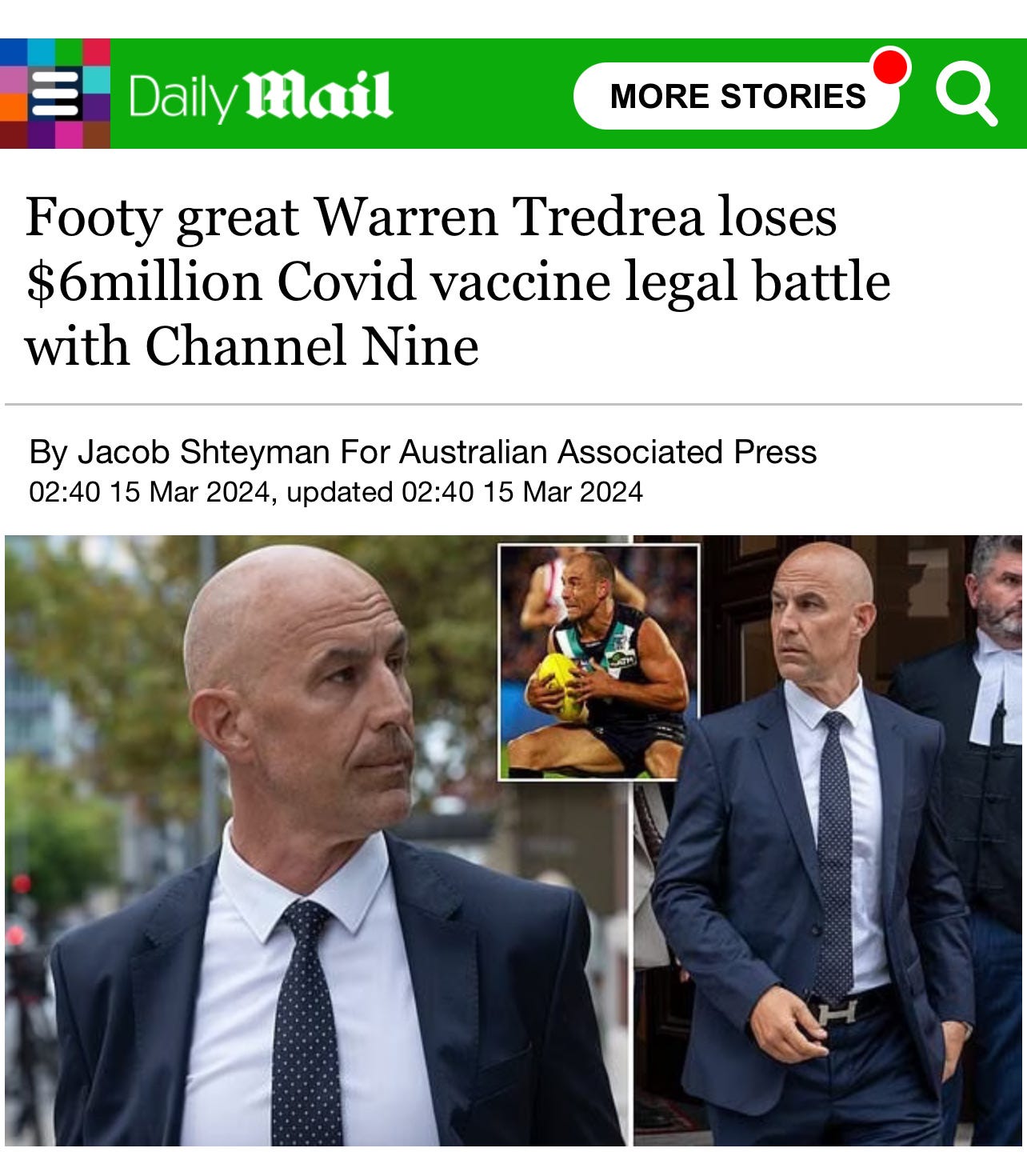This screenshot has height=1176, width=1027.
Task: Tap the updated 02:40 timestamp
Action: pos(464,492)
